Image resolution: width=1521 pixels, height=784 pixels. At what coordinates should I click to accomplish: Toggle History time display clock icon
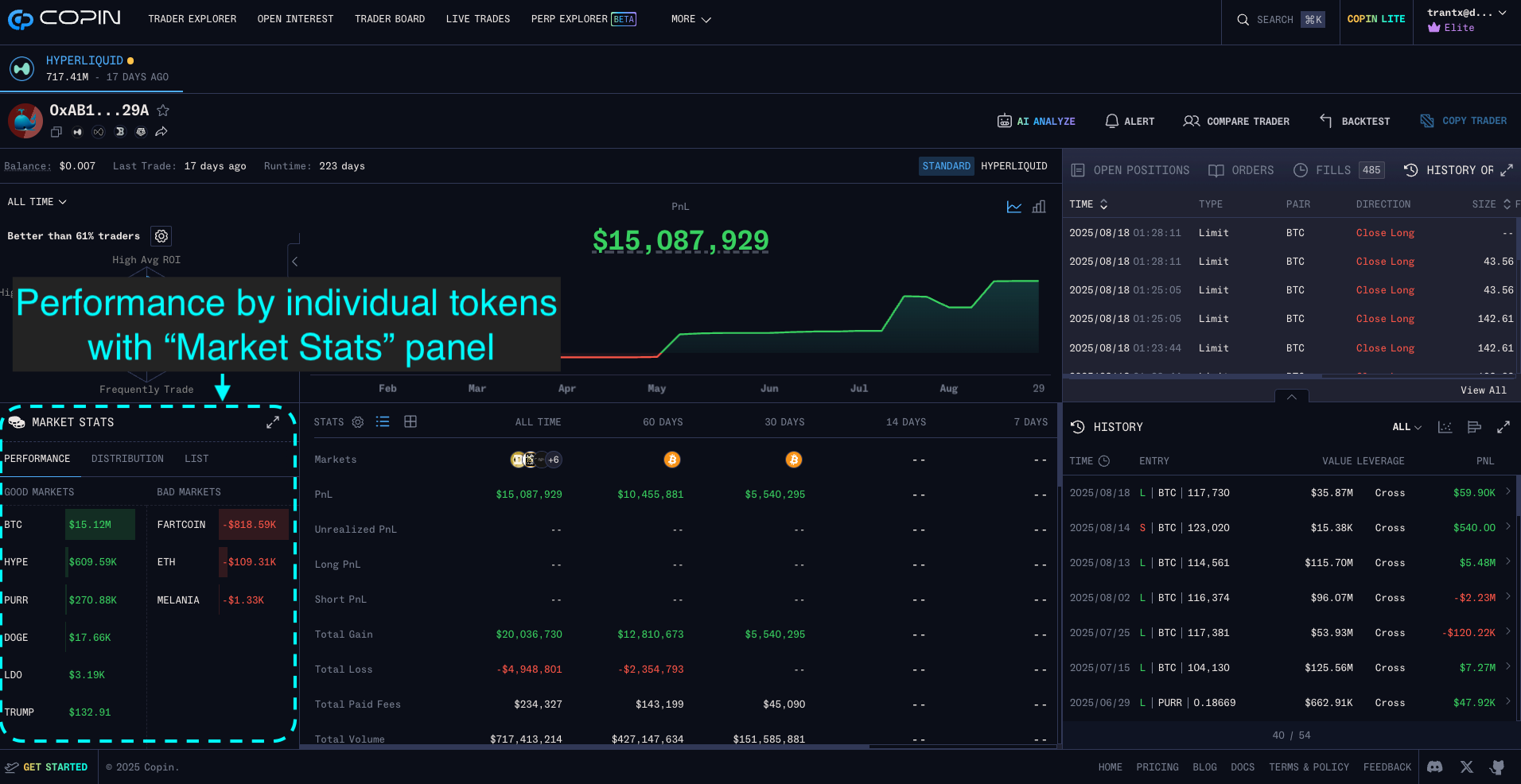[1104, 461]
